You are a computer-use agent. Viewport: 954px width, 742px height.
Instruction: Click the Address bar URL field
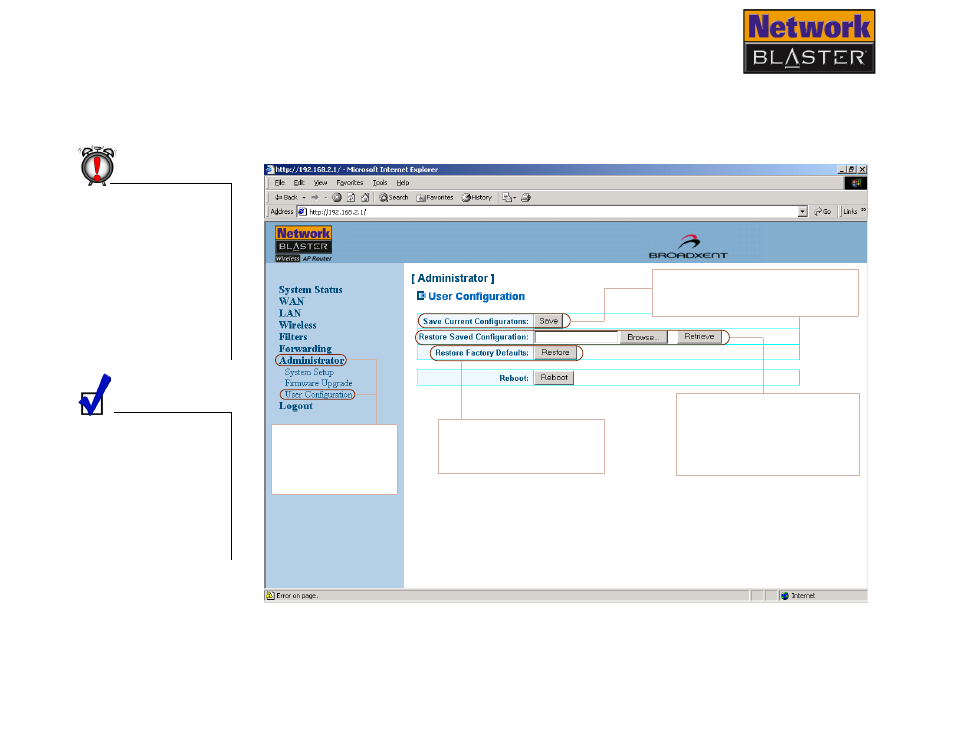point(552,212)
